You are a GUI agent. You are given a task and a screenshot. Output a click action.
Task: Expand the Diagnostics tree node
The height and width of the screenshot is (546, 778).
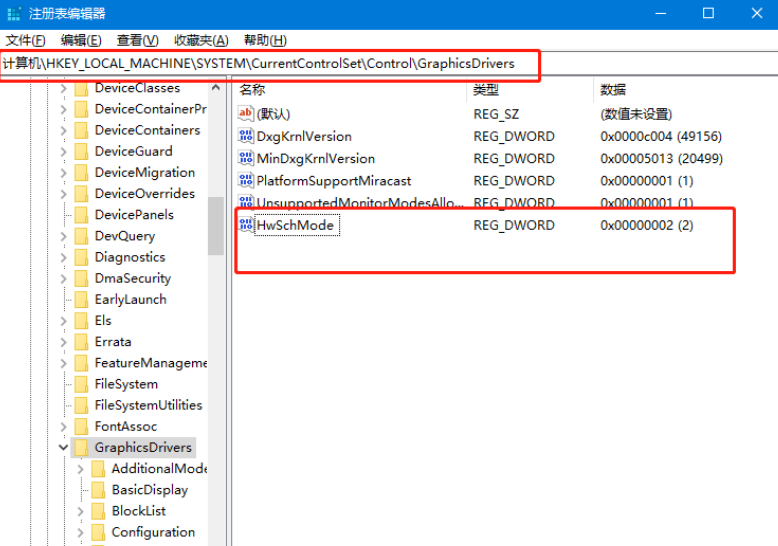coord(64,257)
